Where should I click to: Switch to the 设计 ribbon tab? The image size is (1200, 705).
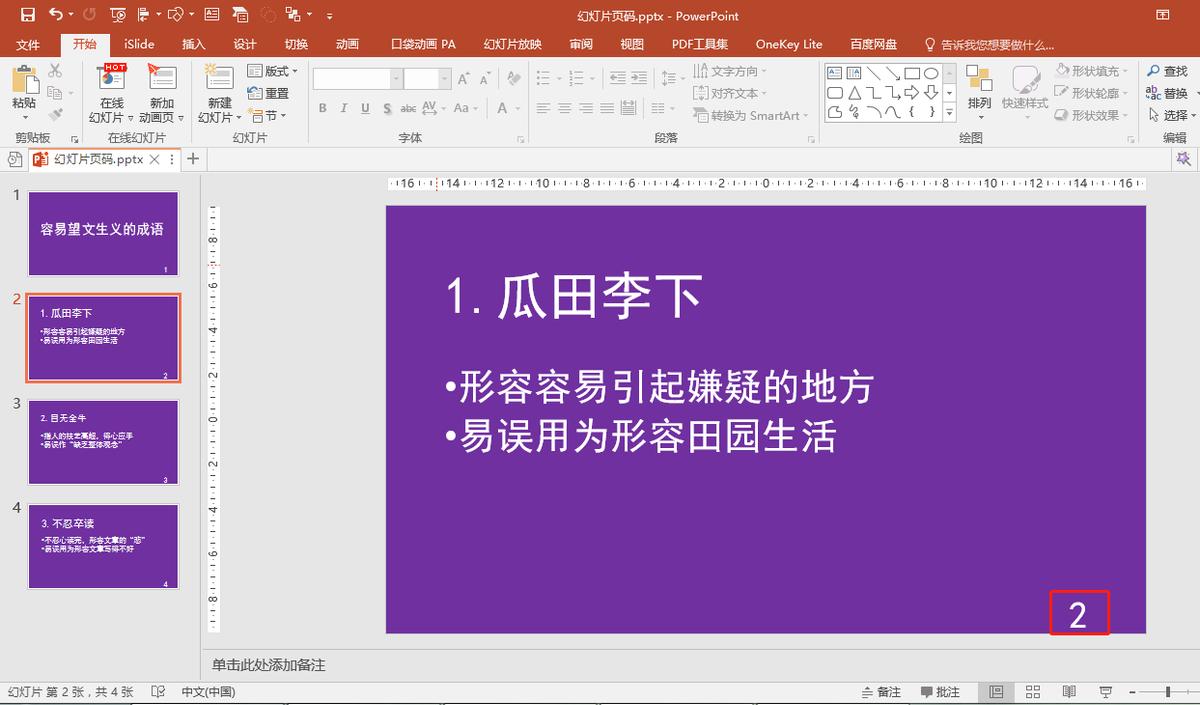point(245,44)
